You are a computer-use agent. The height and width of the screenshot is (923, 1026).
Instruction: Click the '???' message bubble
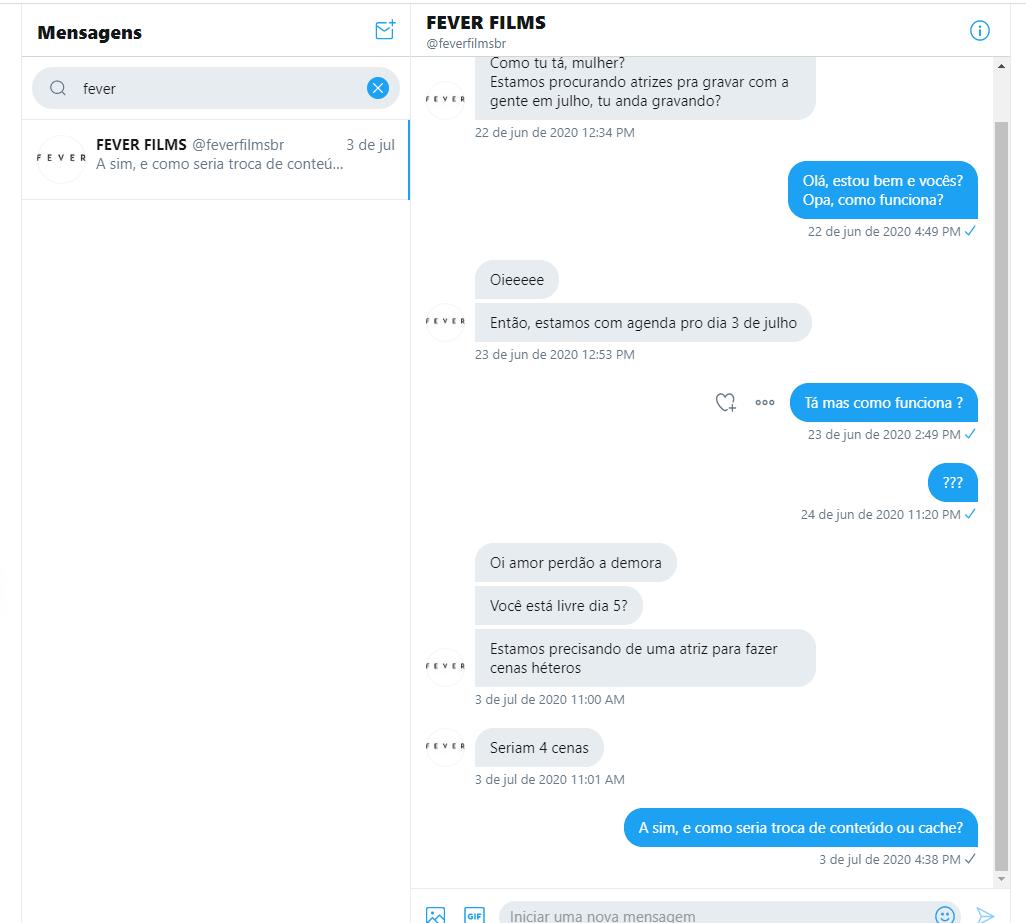pos(953,482)
